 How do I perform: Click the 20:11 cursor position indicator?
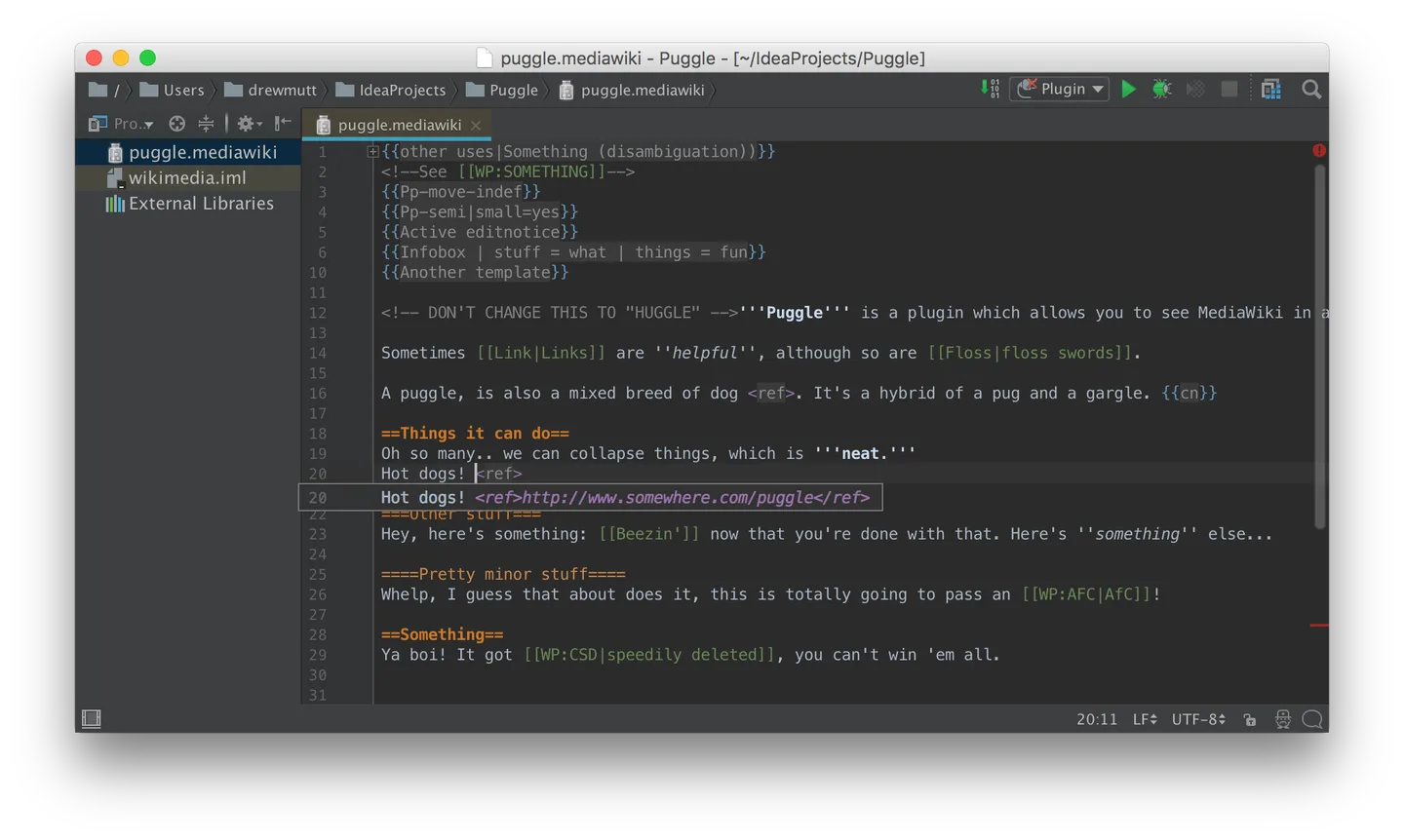[1097, 719]
